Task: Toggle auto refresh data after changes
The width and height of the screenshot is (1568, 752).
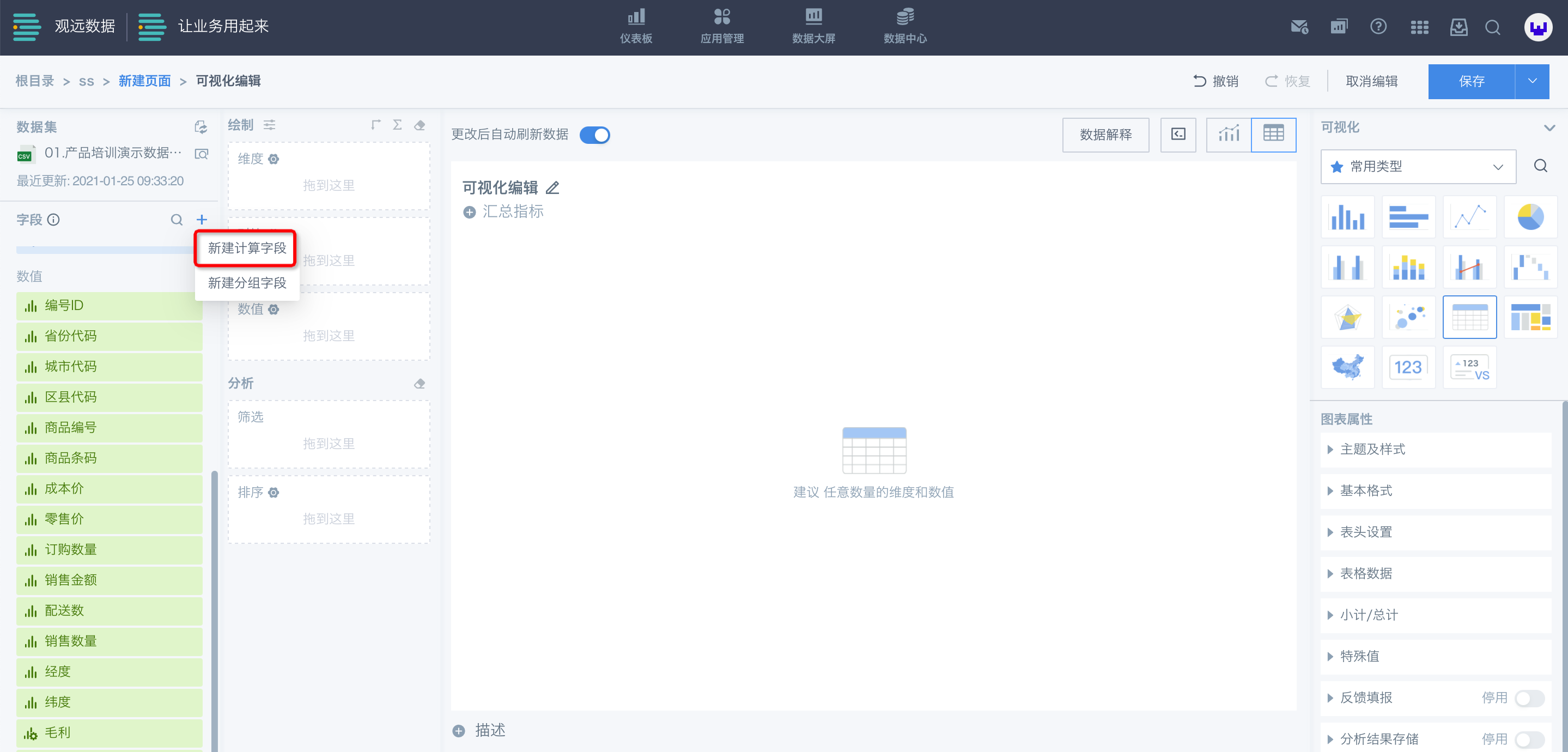Action: coord(595,135)
